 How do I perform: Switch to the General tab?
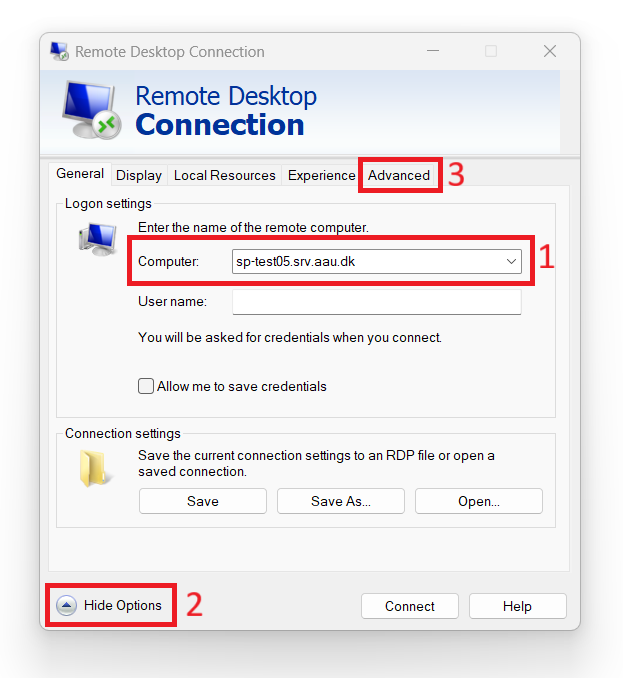(x=80, y=174)
